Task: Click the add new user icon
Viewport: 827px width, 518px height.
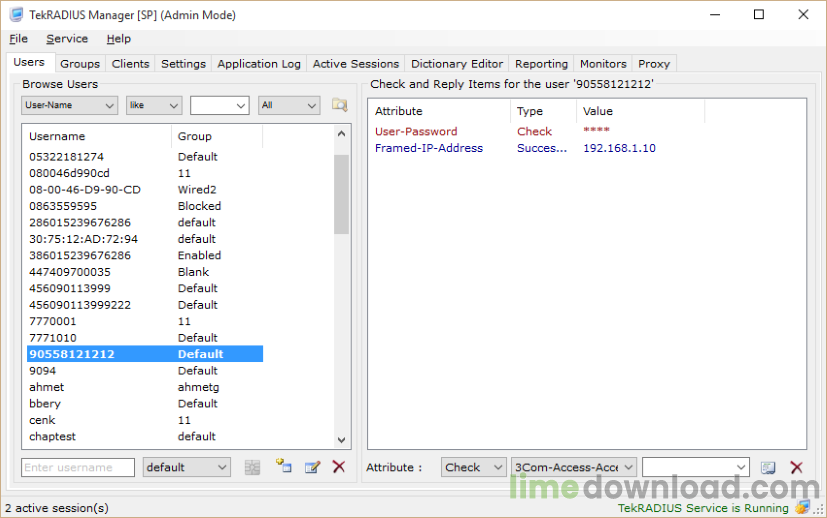Action: point(284,467)
